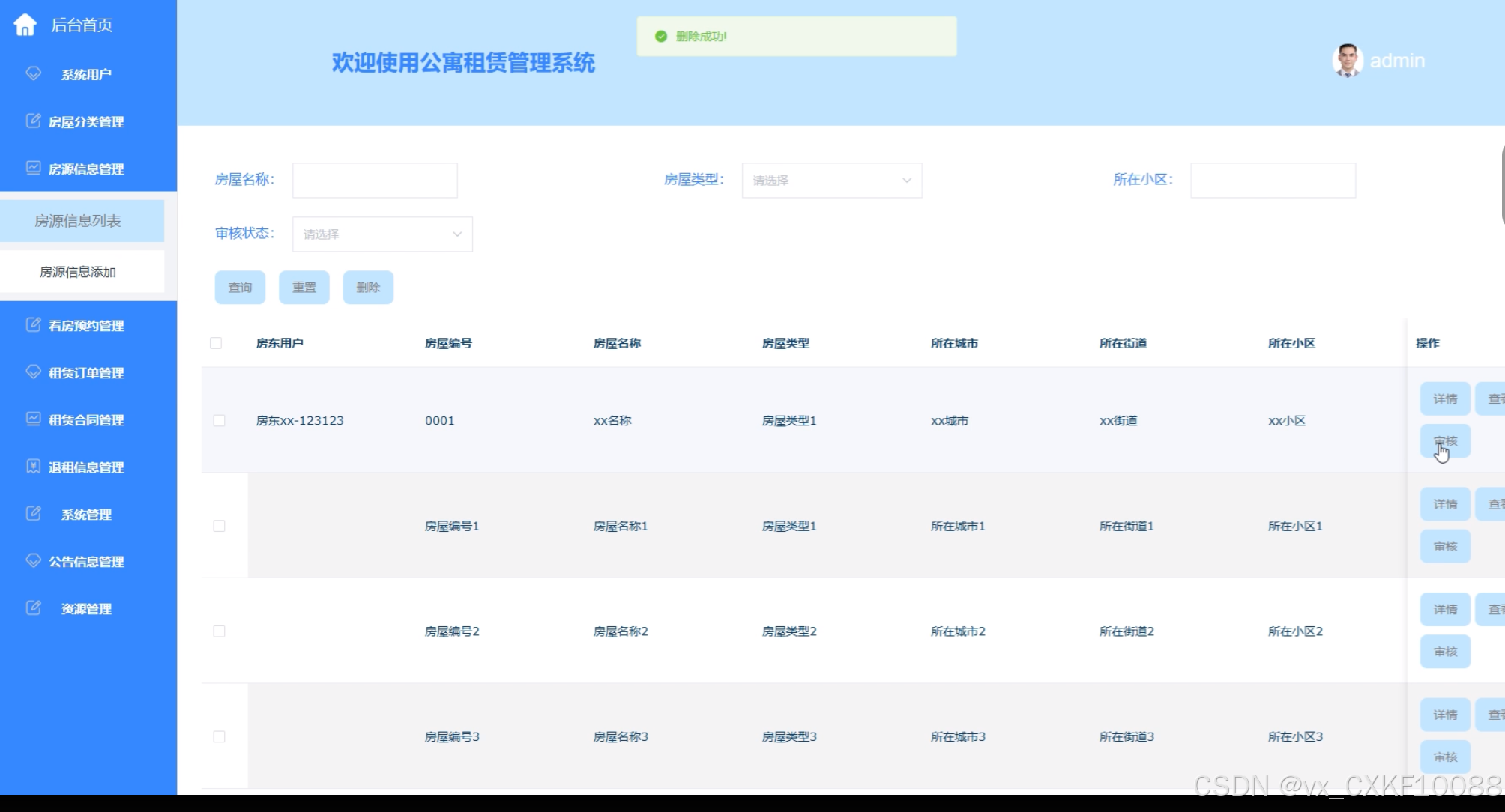Tick the checkbox for 房屋编号2 row

click(x=219, y=631)
